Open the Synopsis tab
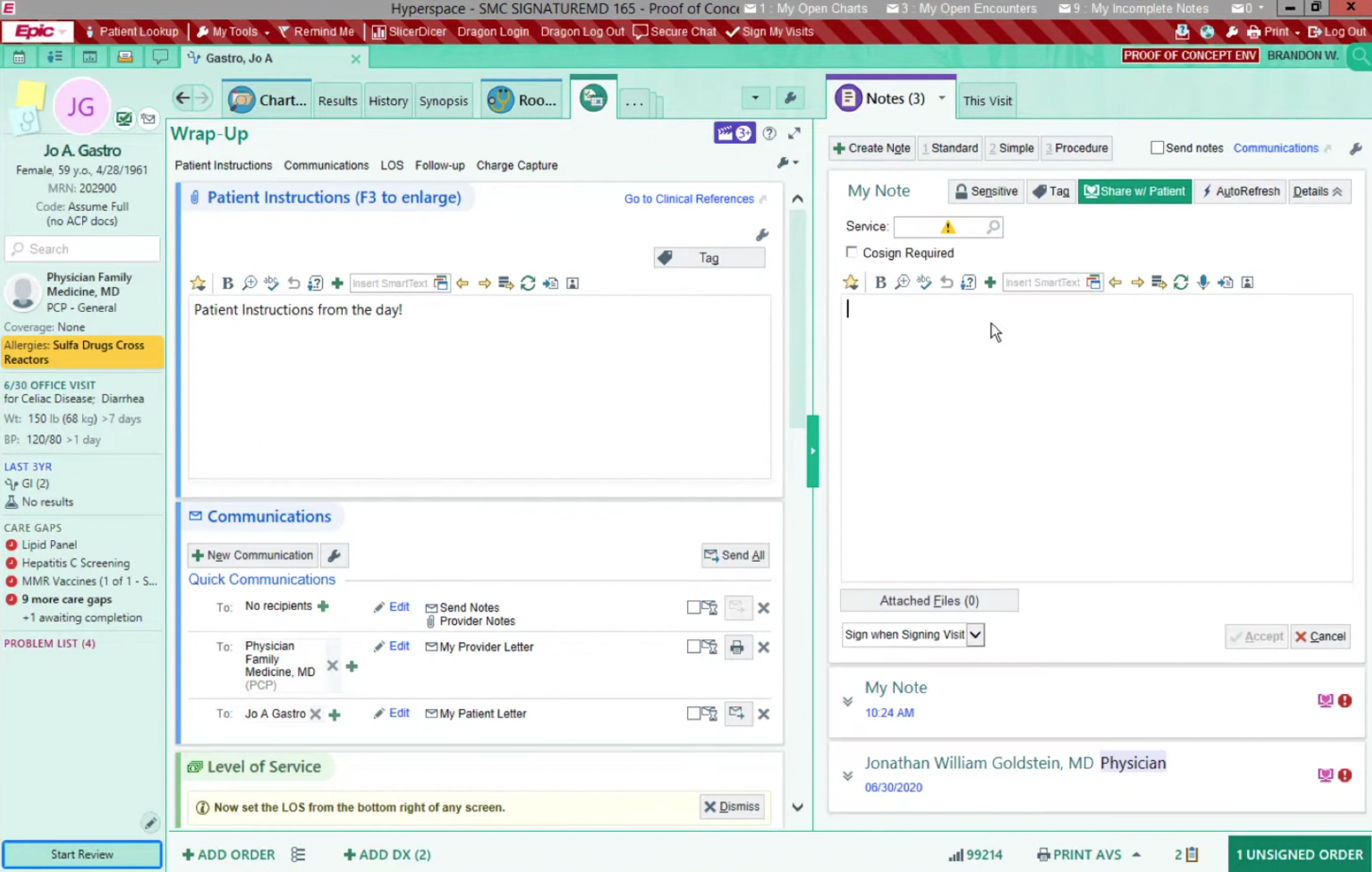This screenshot has width=1372, height=872. [443, 100]
